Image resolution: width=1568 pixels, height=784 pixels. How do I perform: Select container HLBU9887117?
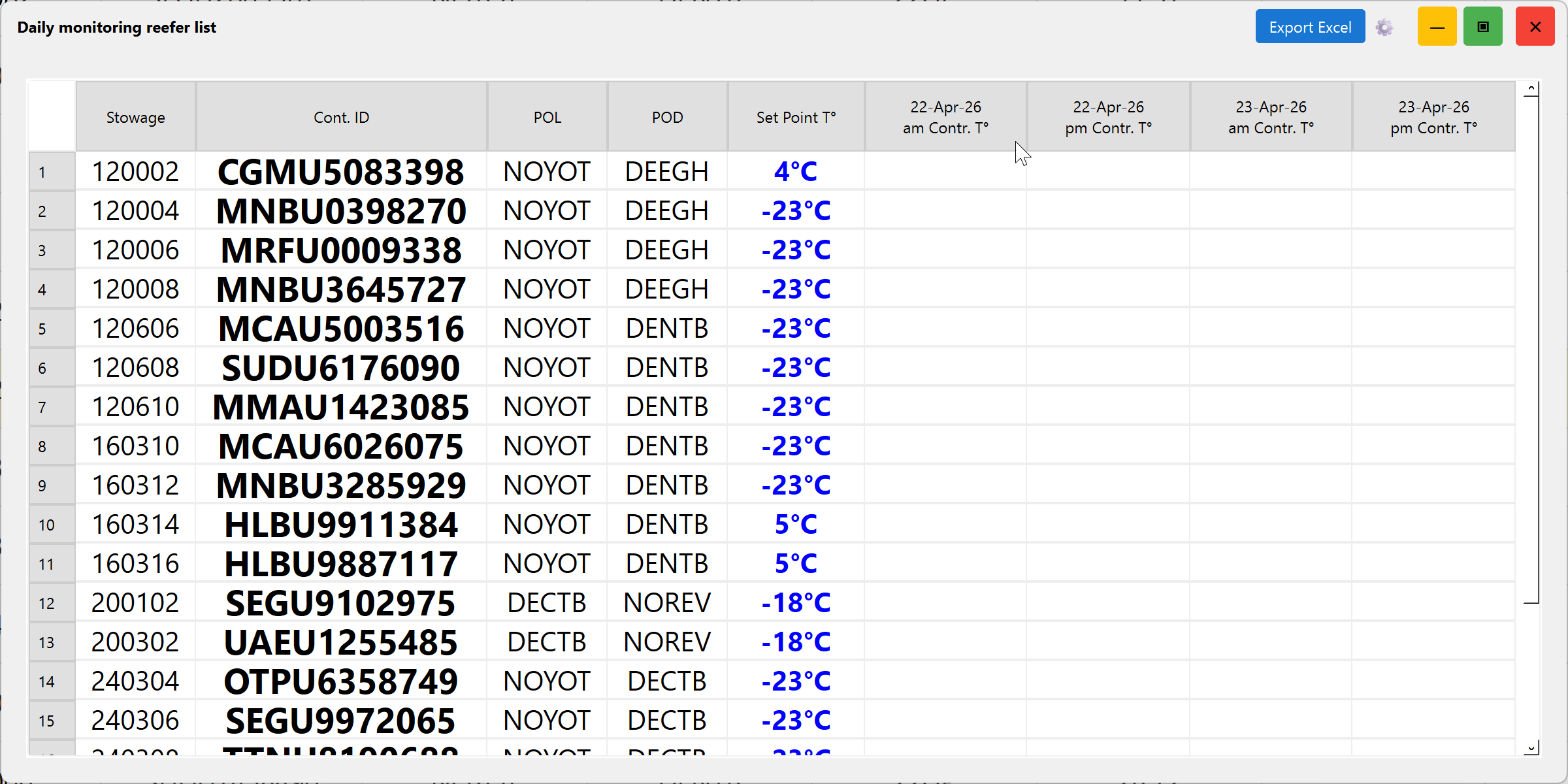tap(341, 564)
